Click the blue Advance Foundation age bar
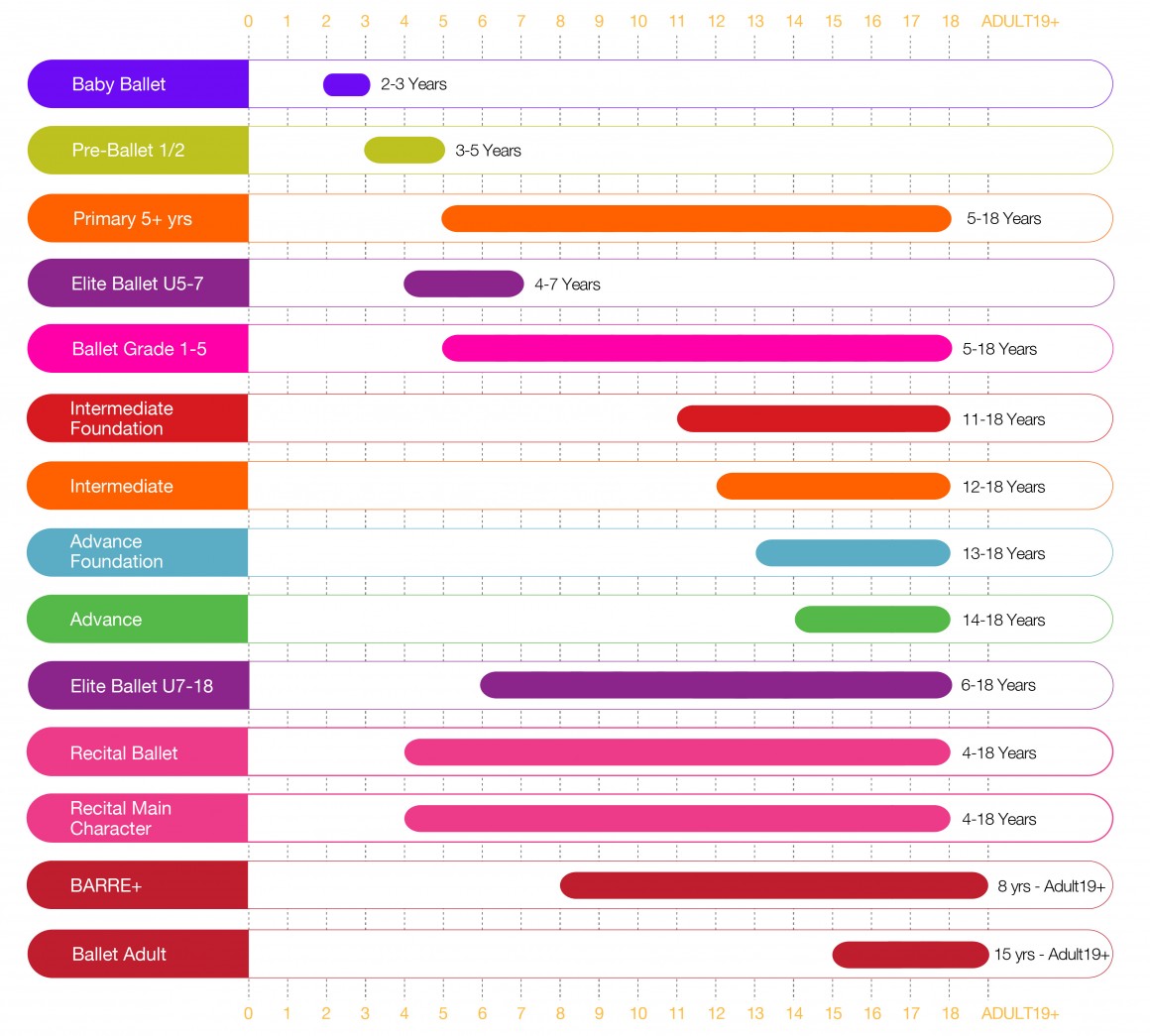 click(x=853, y=553)
